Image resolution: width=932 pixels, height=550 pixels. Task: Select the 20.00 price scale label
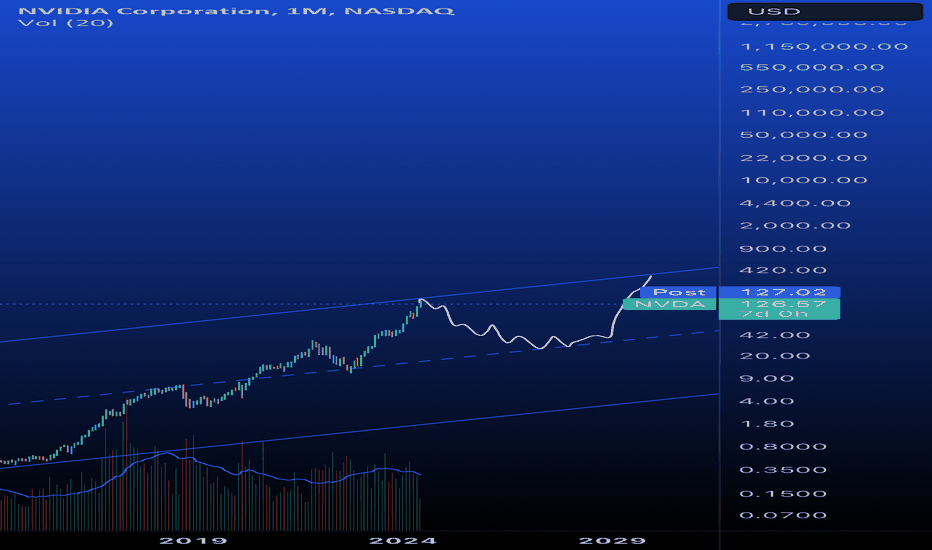point(774,356)
